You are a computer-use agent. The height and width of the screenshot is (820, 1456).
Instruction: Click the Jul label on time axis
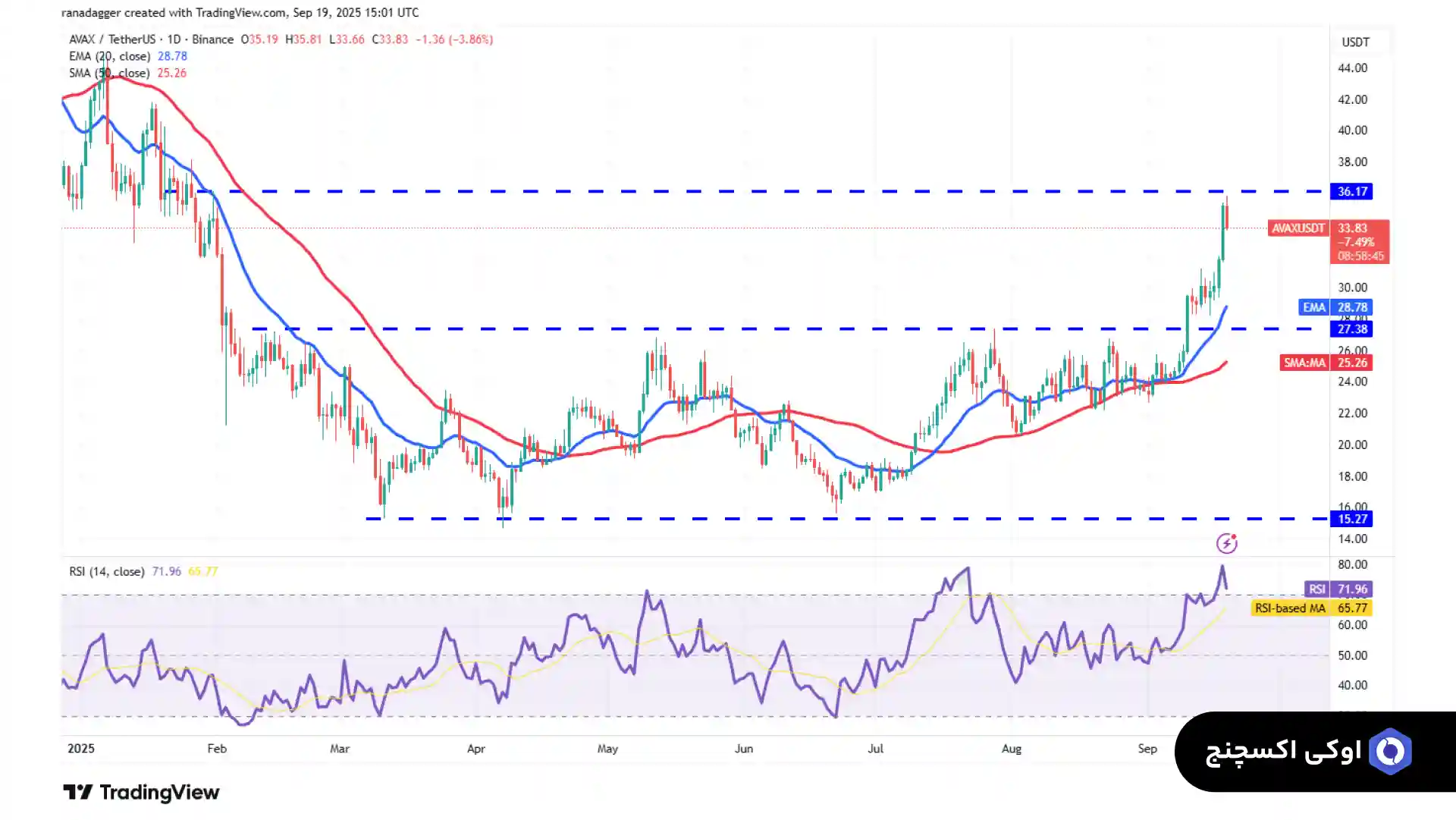coord(875,749)
